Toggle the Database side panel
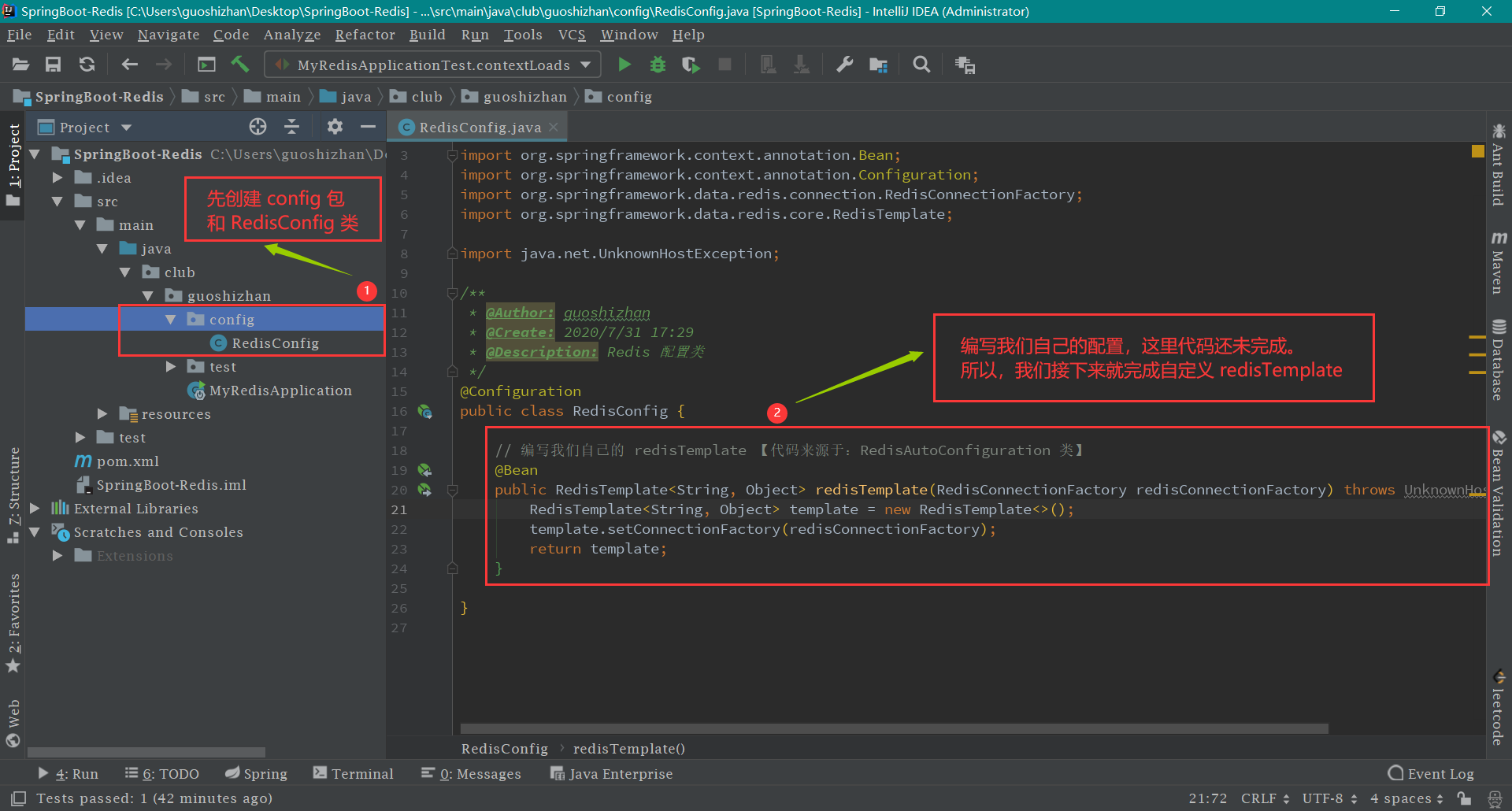1512x811 pixels. click(x=1498, y=361)
